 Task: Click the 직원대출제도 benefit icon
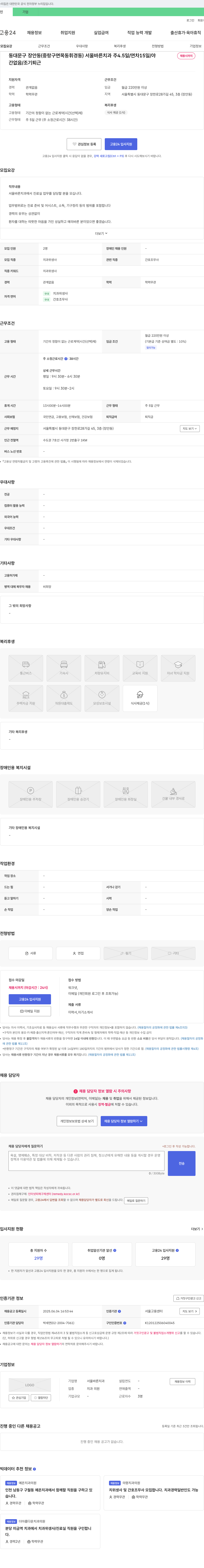pos(64,698)
